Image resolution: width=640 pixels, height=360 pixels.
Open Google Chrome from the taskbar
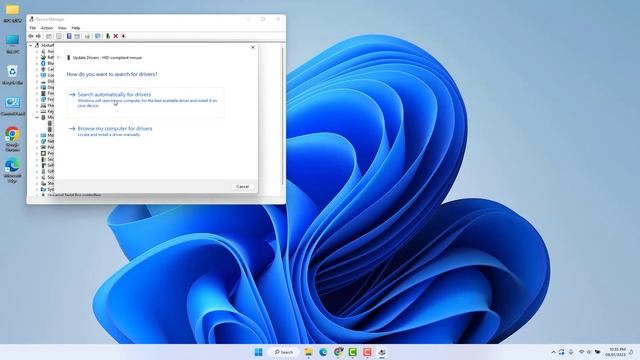click(338, 352)
